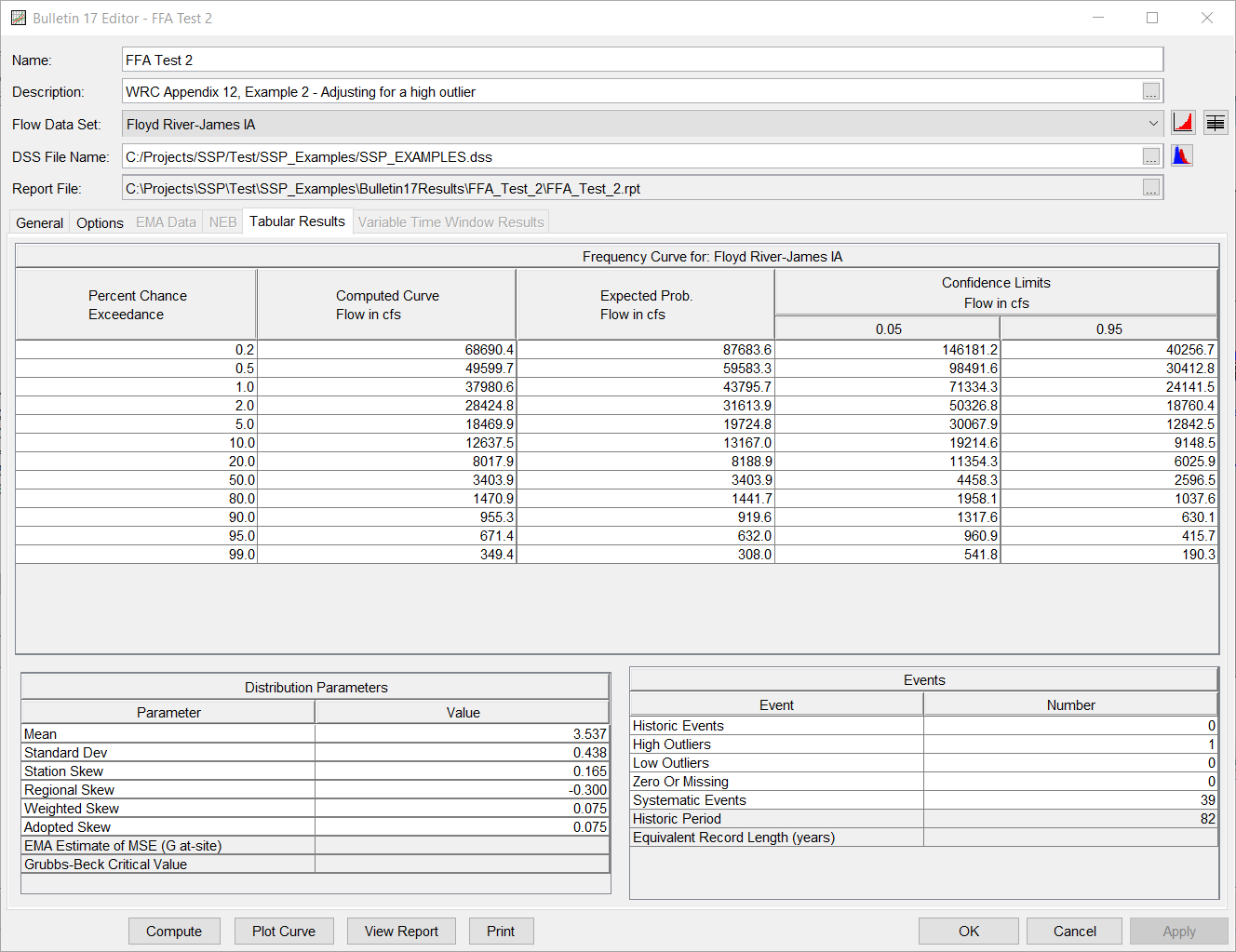
Task: Click the 0.05 confidence limit header
Action: [888, 329]
